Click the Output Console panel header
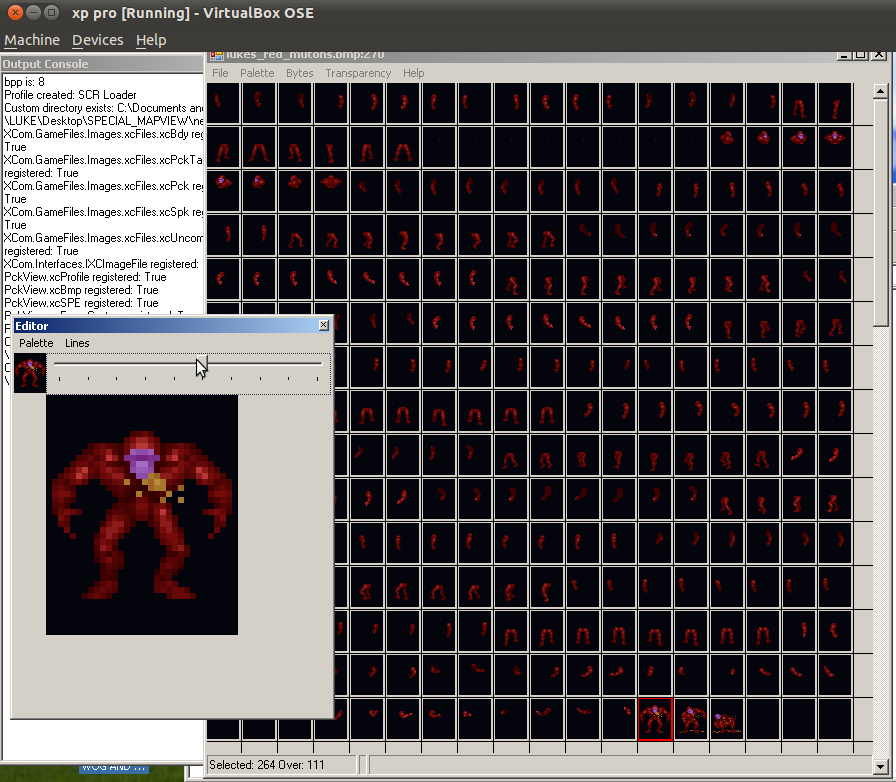 coord(100,64)
